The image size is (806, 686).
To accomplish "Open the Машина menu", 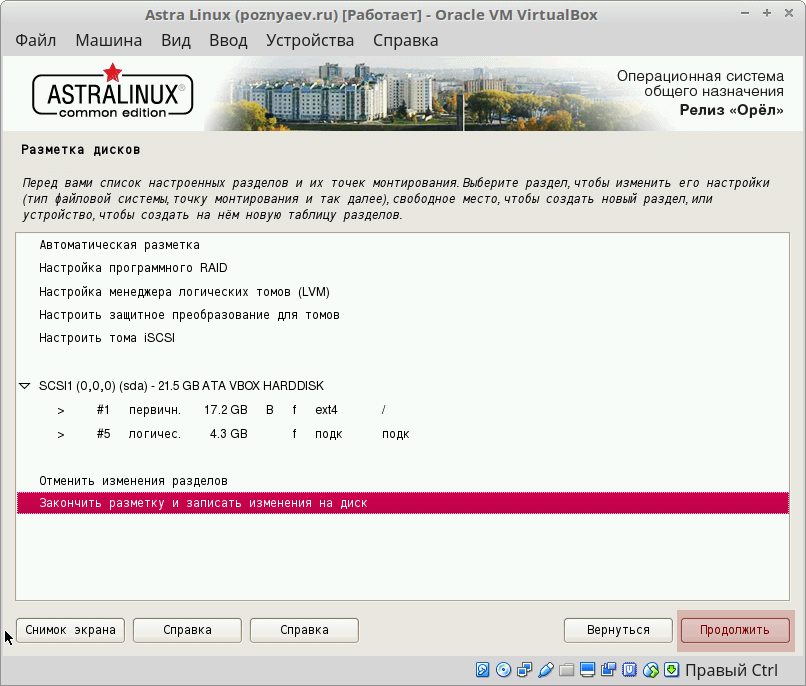I will click(108, 40).
